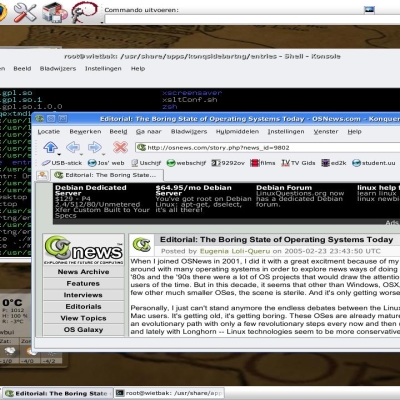Go up one level with Up arrow
The height and width of the screenshot is (400, 400).
point(50,147)
